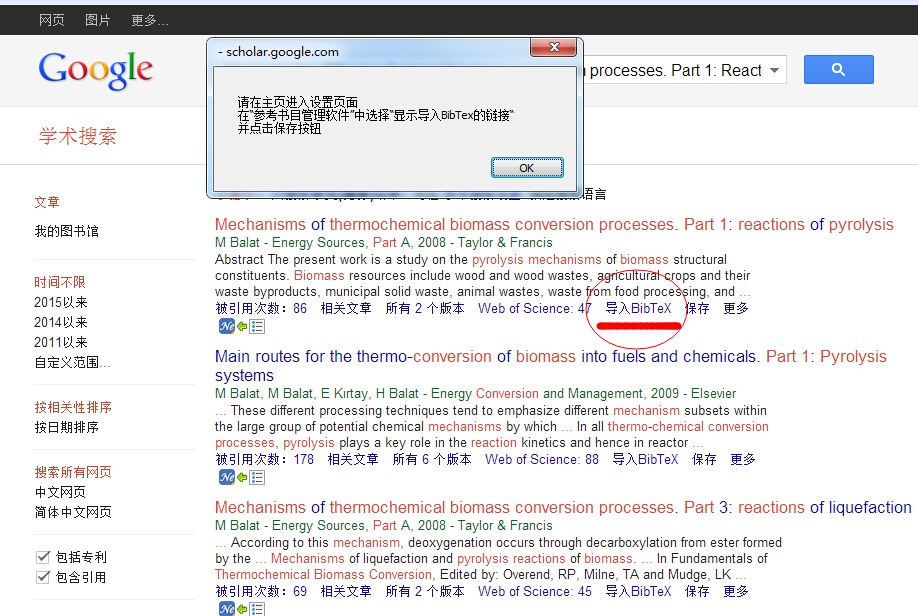Image resolution: width=918 pixels, height=616 pixels.
Task: Select 按日期排序 sort option
Action: pos(66,427)
